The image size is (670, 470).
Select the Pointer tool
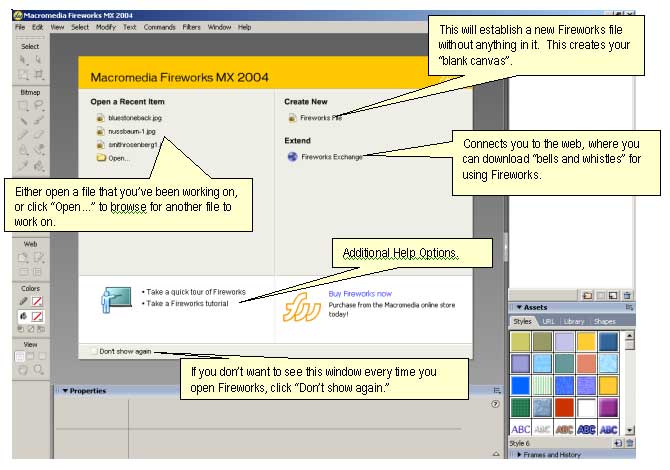23,60
